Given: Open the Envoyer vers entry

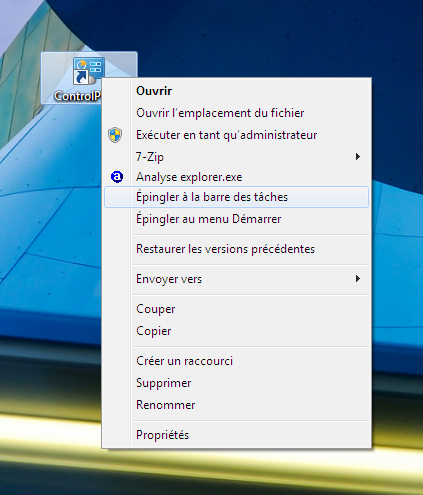Looking at the screenshot, I should pyautogui.click(x=236, y=279).
